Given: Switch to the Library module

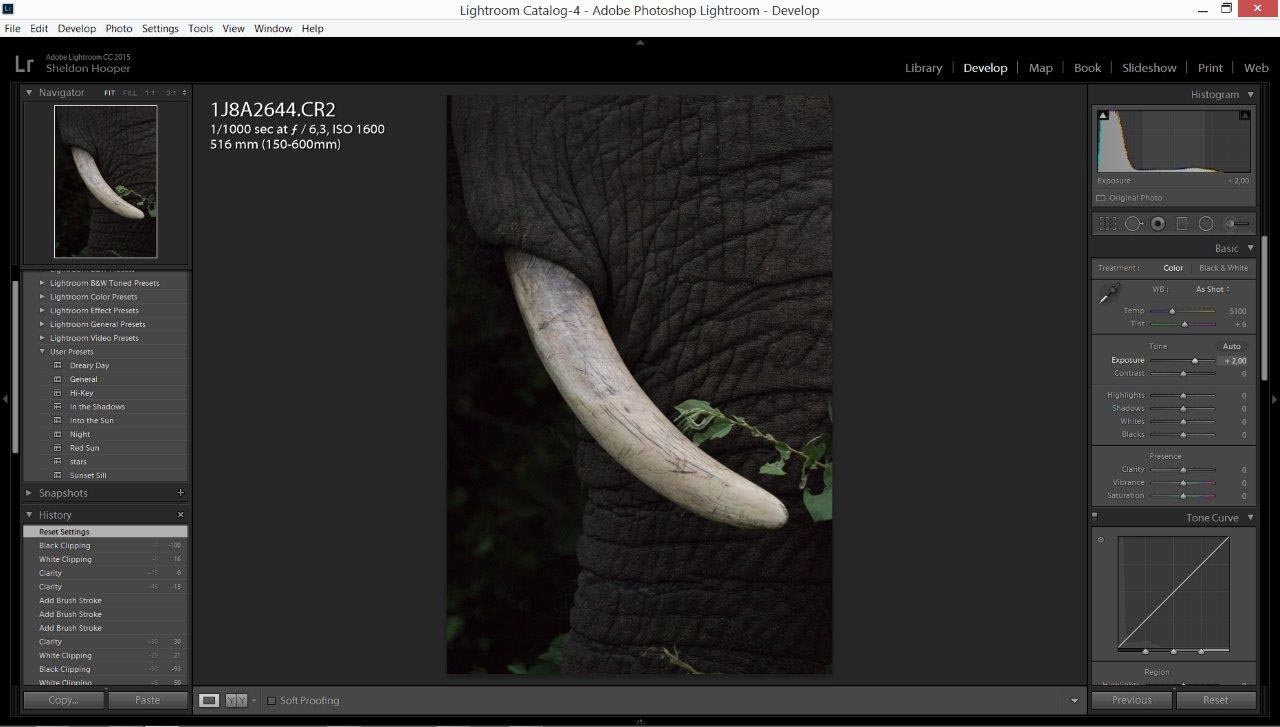Looking at the screenshot, I should pos(923,68).
